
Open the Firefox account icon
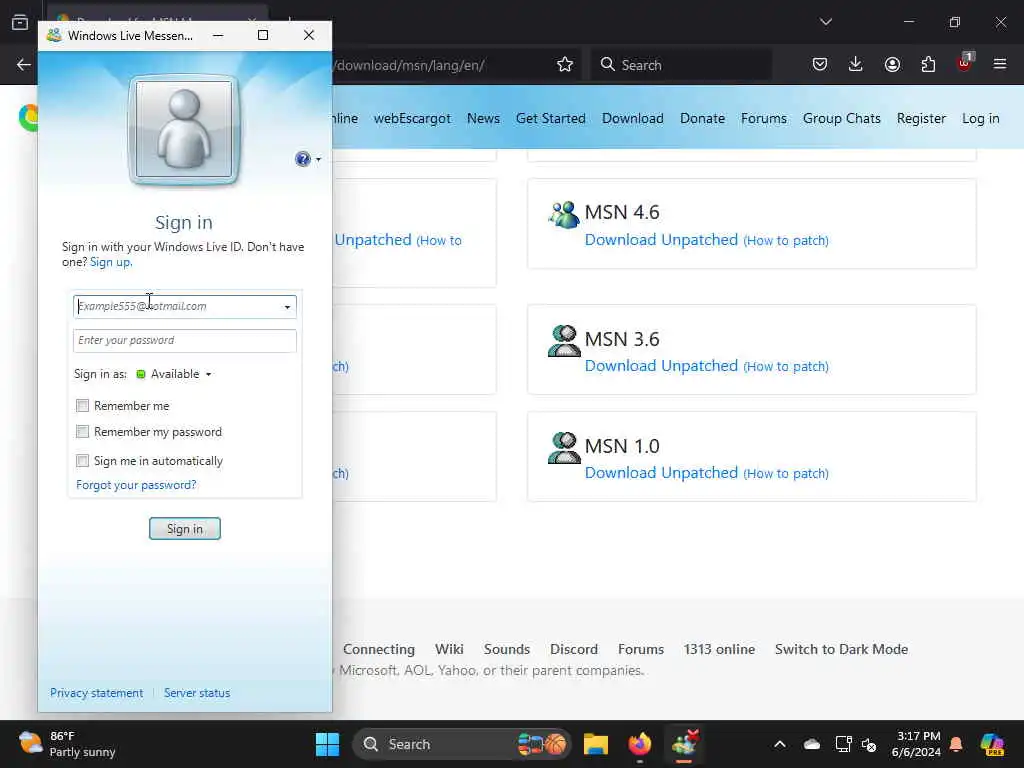coord(892,64)
